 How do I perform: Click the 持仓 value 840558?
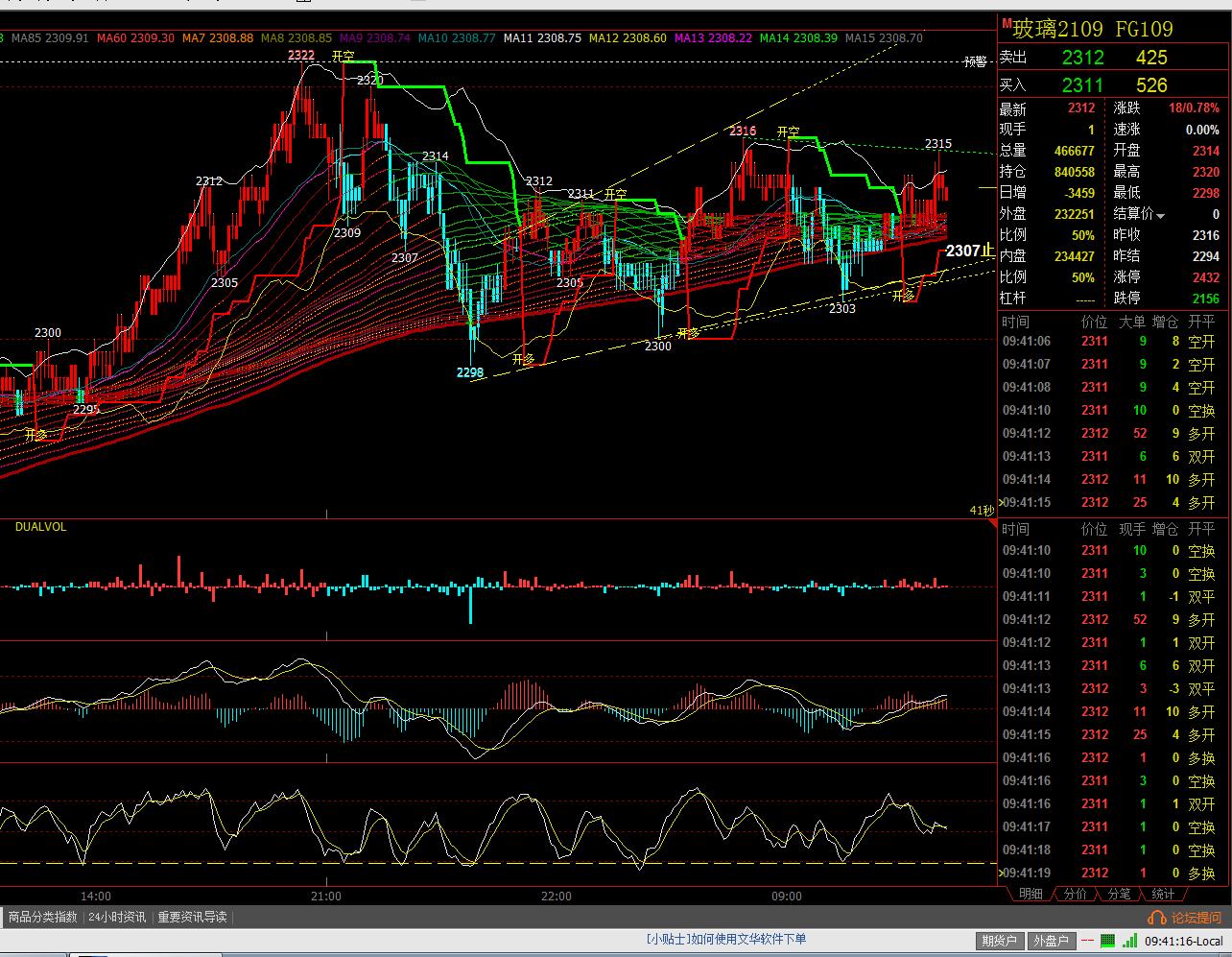tap(1074, 172)
